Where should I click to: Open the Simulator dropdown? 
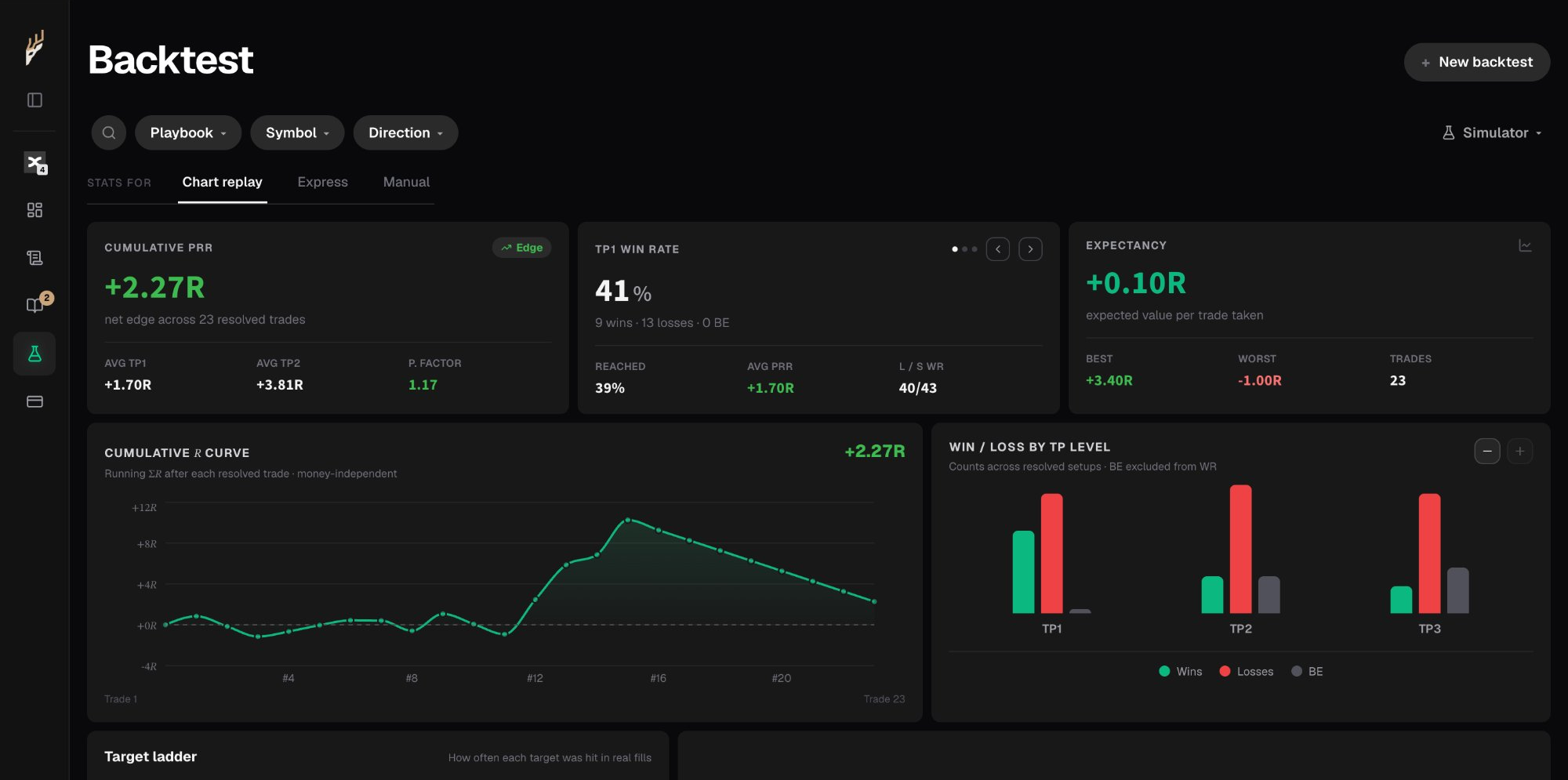point(1493,132)
